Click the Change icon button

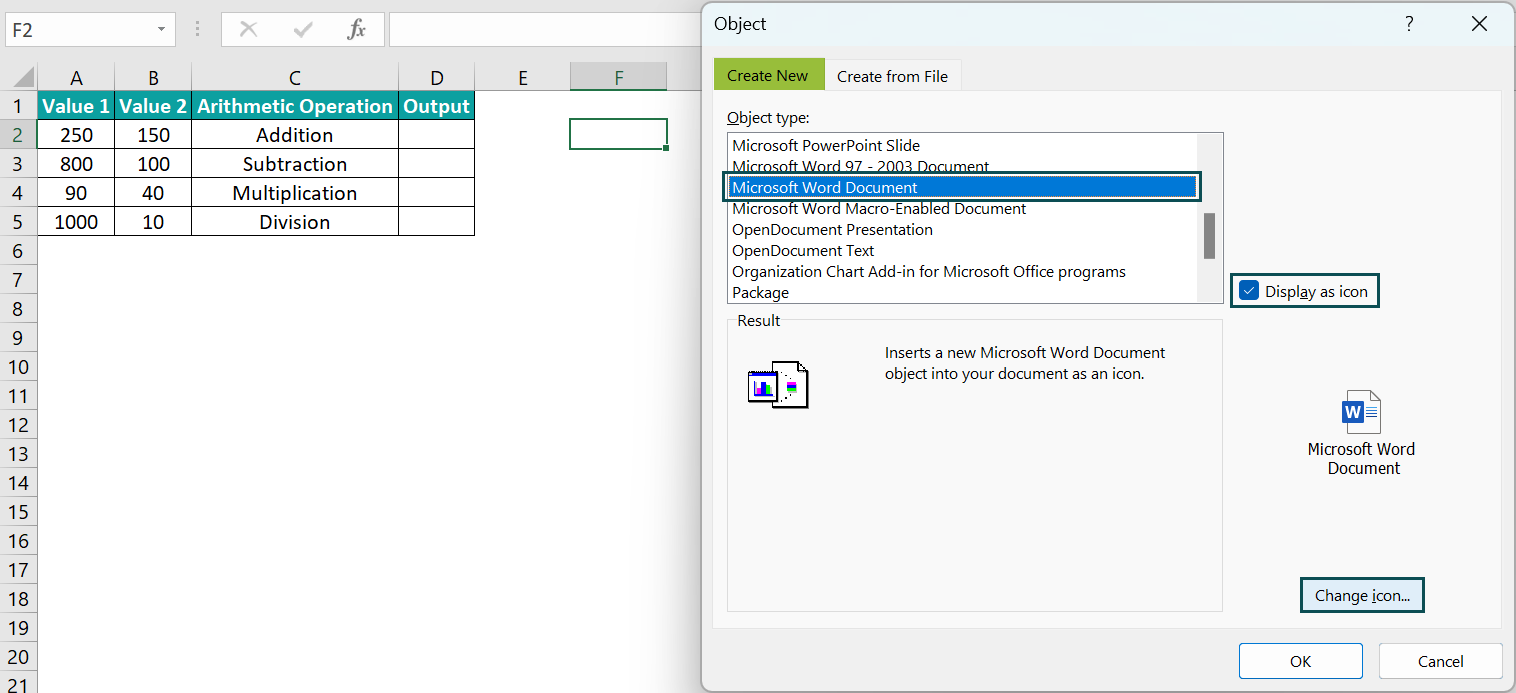pos(1362,595)
